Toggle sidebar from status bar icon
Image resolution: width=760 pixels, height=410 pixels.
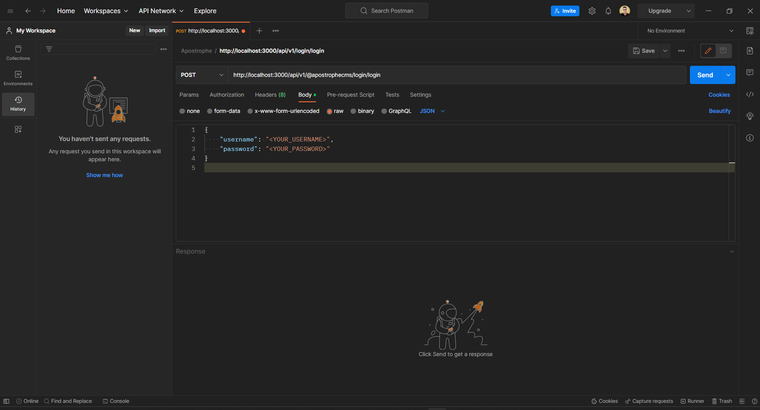[x=6, y=401]
